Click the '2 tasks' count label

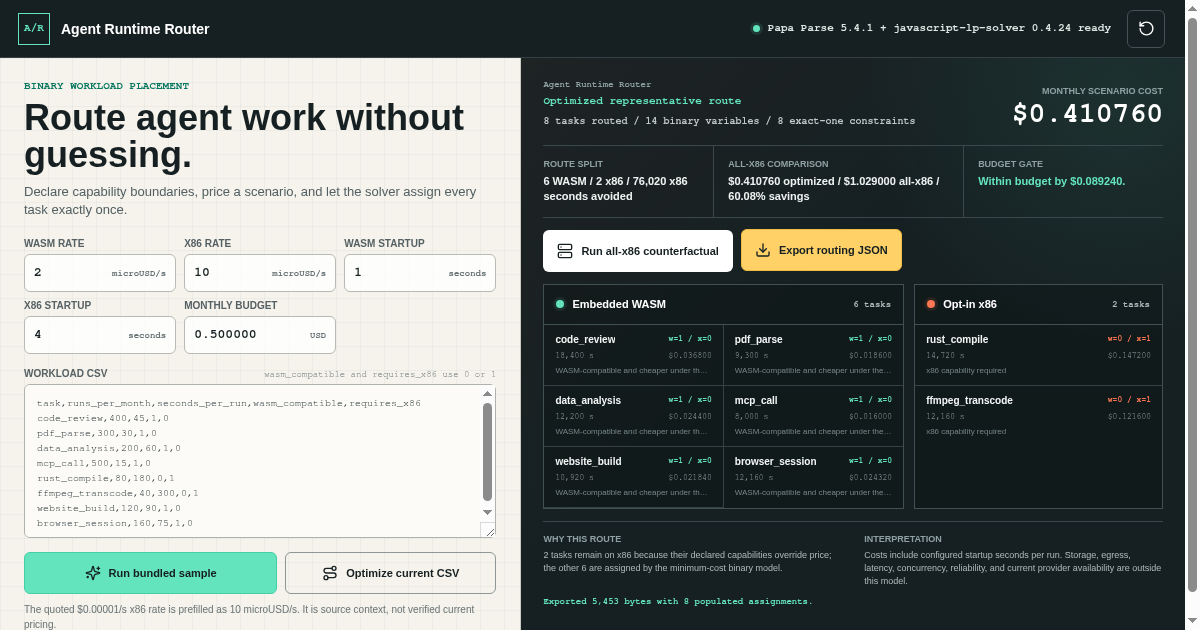tap(1131, 304)
